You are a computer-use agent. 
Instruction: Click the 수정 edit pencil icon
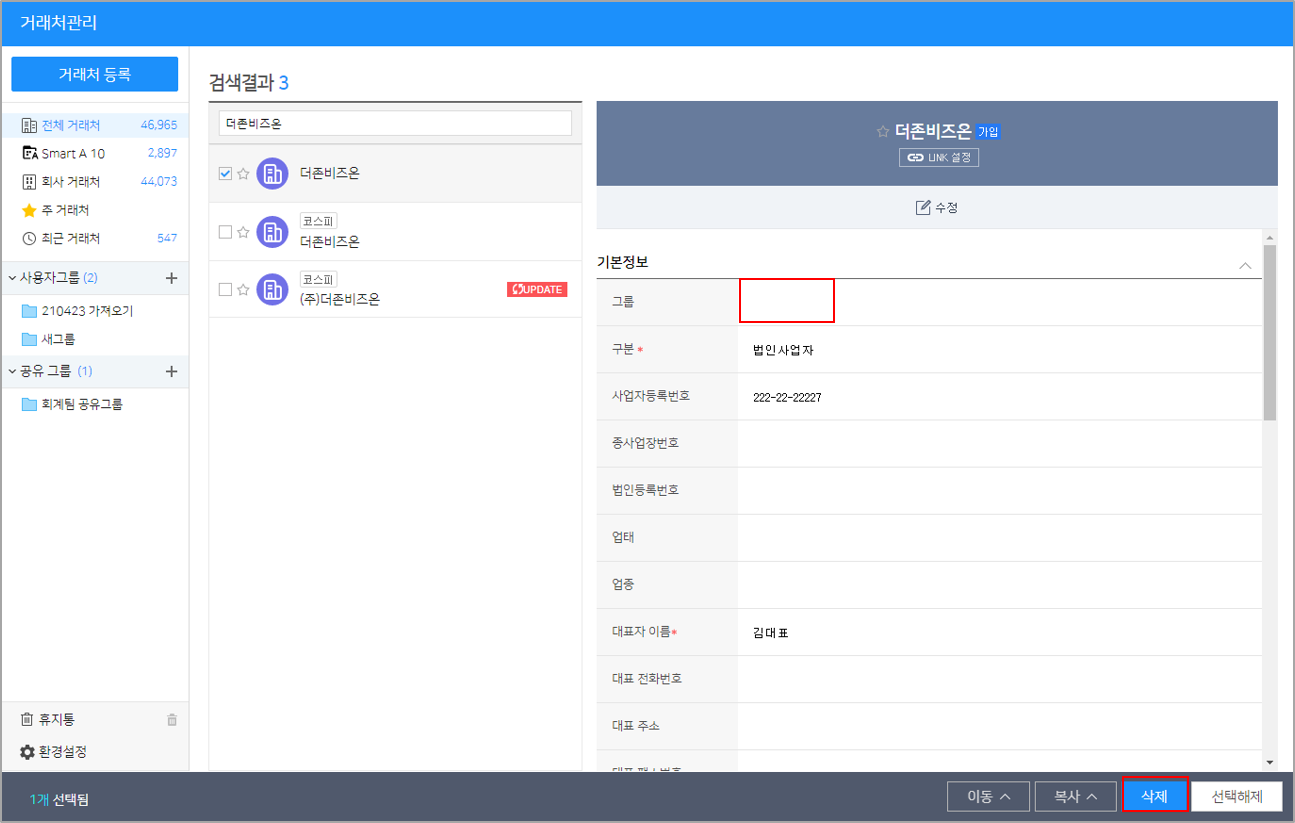tap(923, 208)
